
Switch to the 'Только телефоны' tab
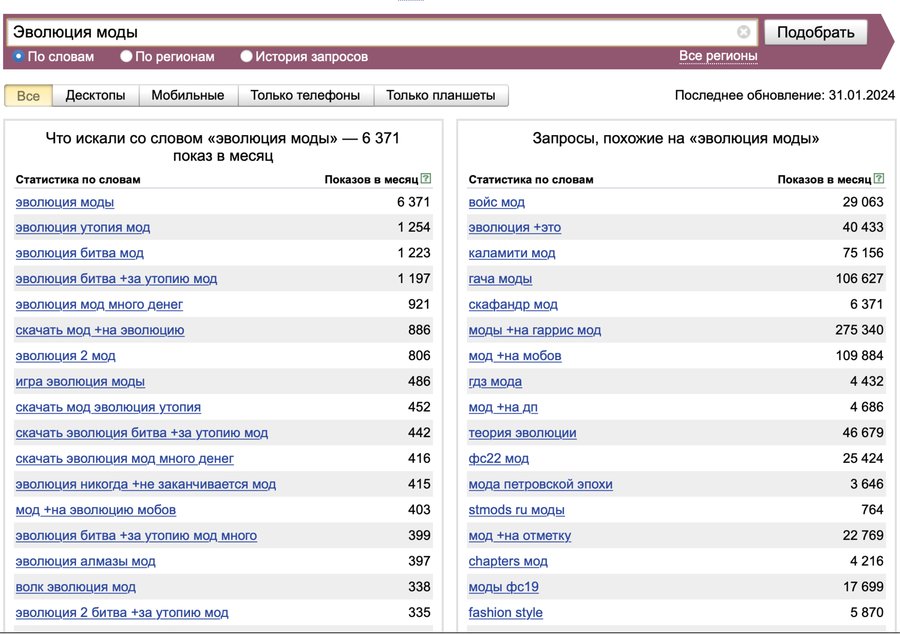305,96
